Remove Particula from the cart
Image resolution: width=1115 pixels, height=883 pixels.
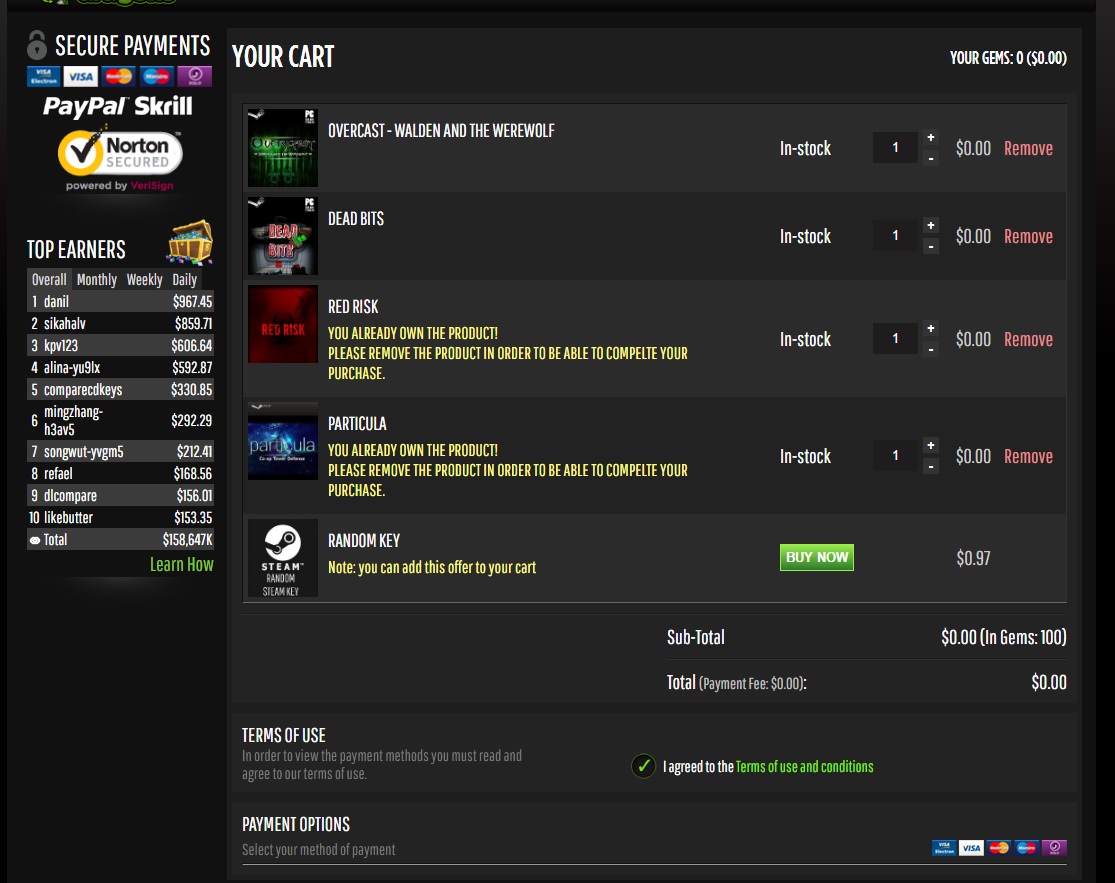(x=1028, y=456)
